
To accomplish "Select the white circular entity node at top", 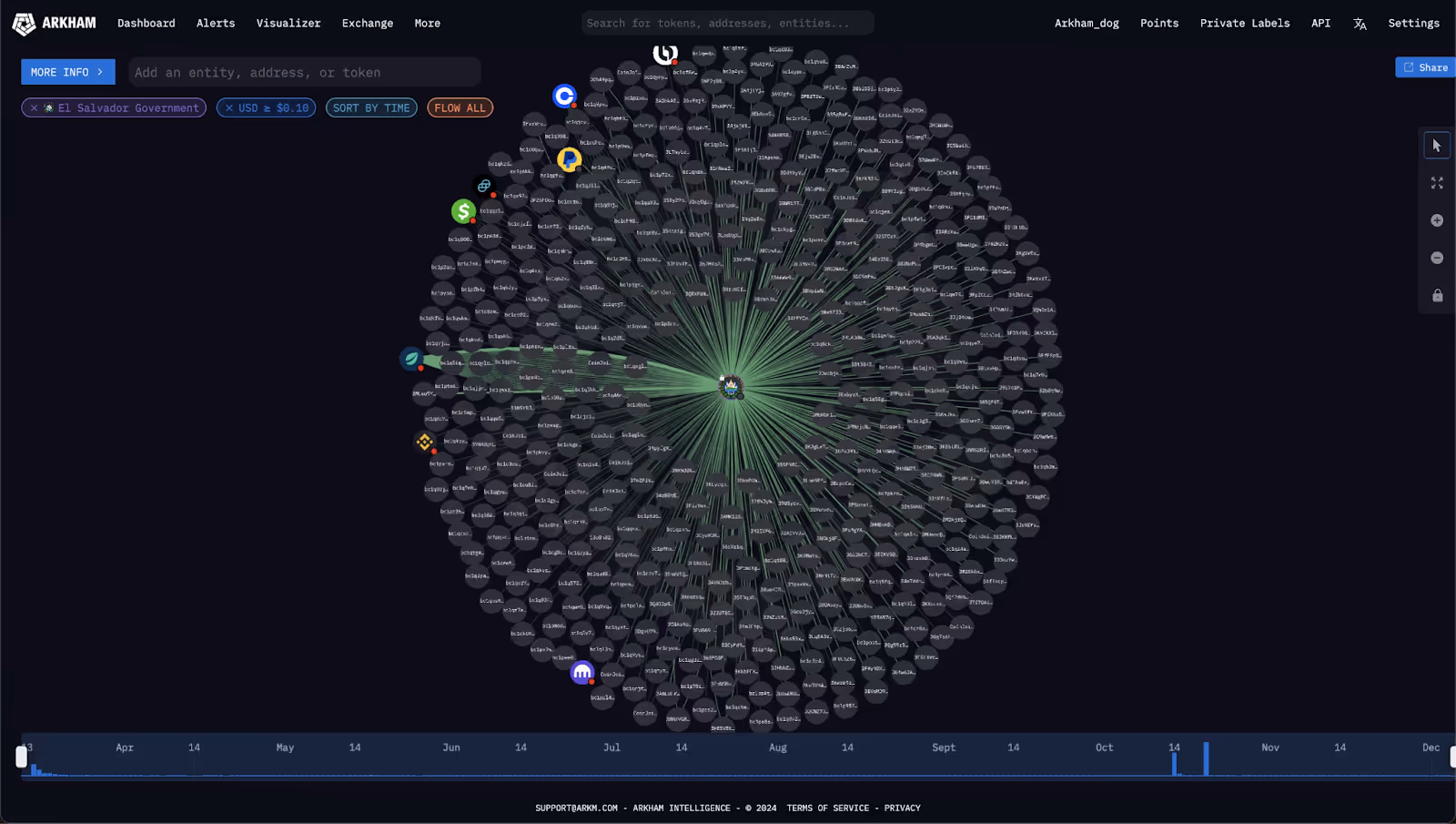I will pos(665,53).
